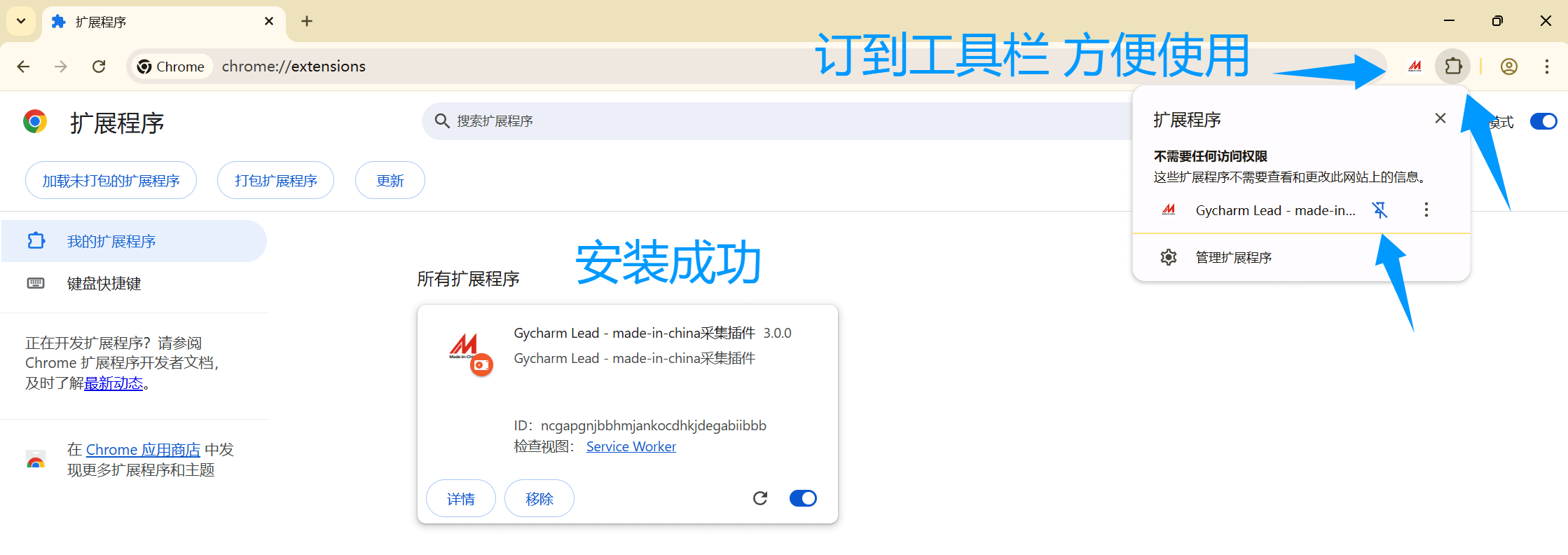Screen dimensions: 1568x555
Task: Click 移除 to remove Gycharm Lead
Action: point(539,498)
